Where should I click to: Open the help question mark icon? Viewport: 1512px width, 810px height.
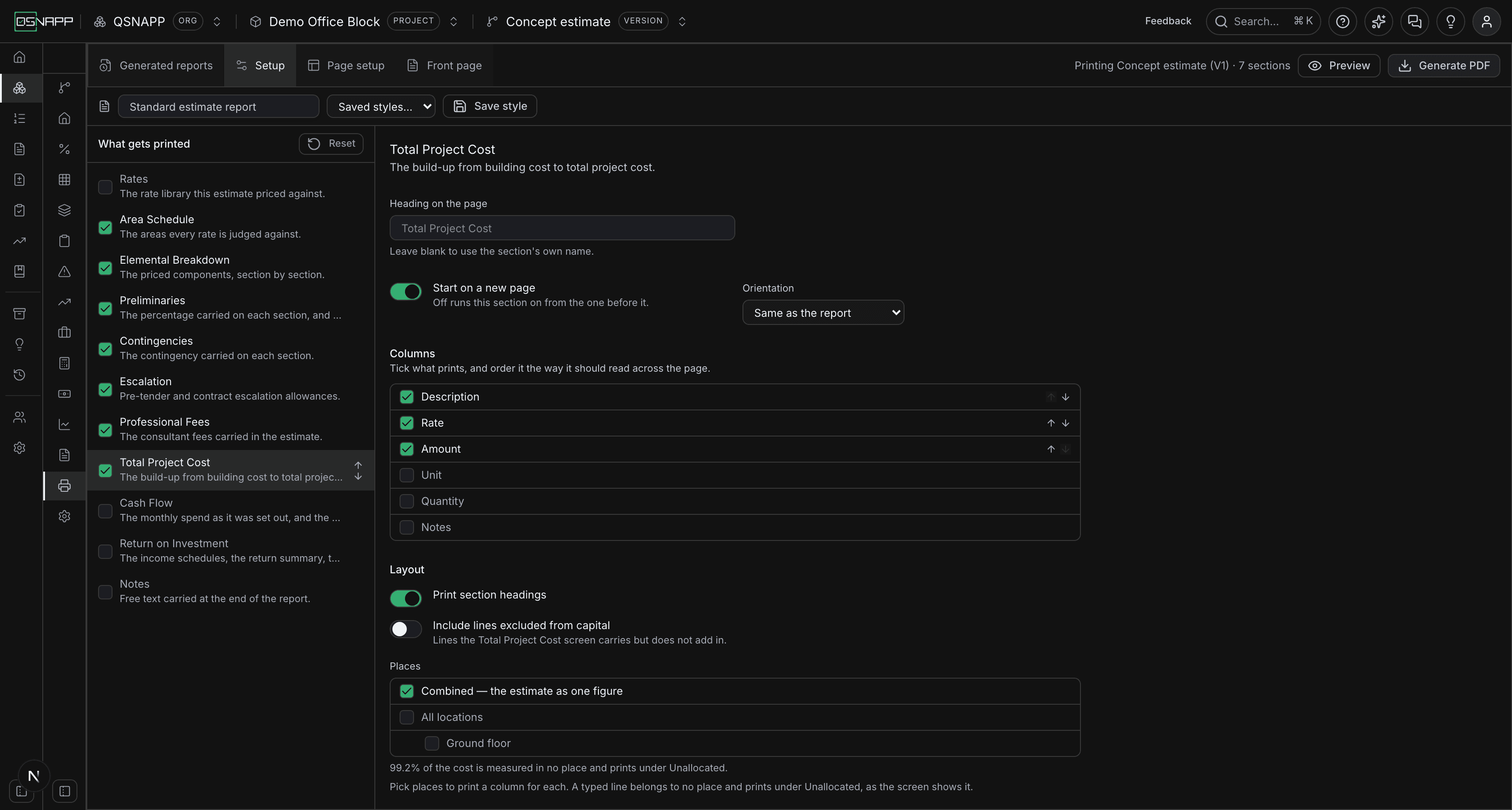(1342, 22)
